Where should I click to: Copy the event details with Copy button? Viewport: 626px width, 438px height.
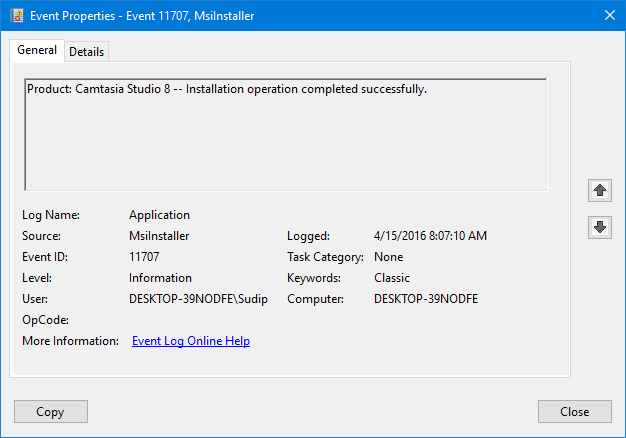pos(51,411)
